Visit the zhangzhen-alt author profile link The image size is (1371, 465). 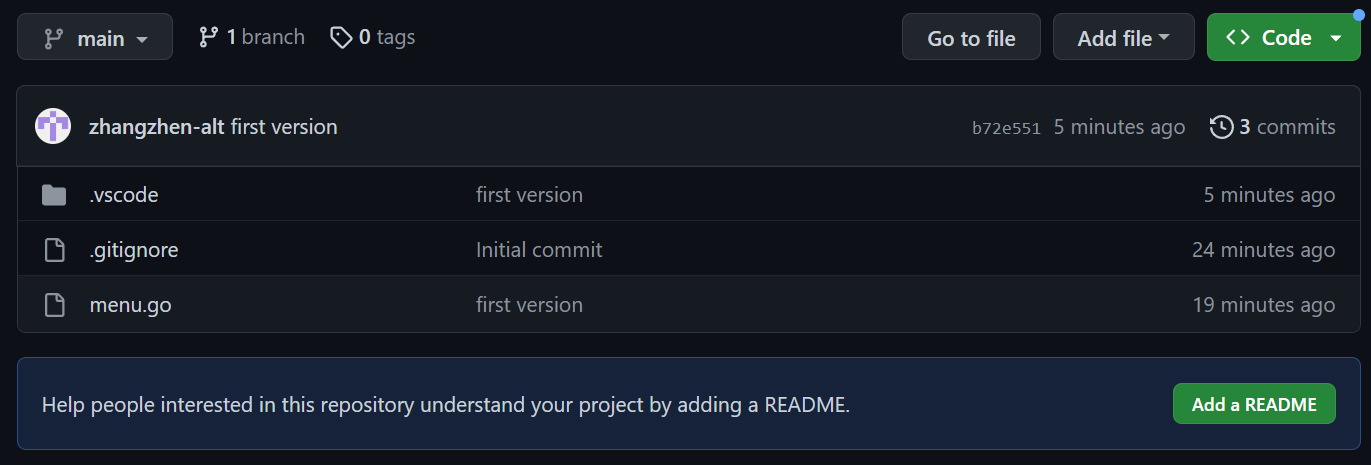click(157, 127)
